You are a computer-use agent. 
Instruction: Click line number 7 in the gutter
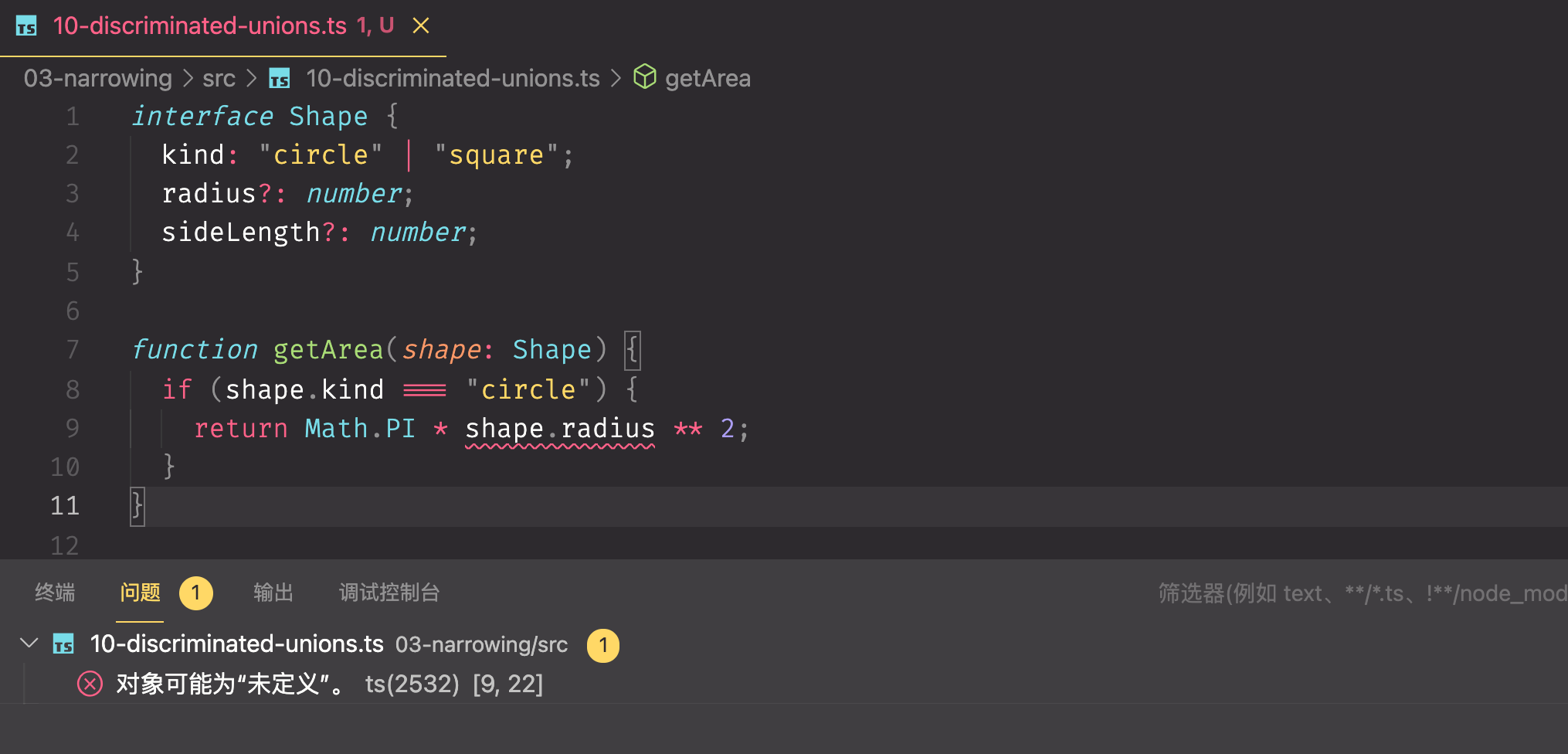tap(73, 350)
